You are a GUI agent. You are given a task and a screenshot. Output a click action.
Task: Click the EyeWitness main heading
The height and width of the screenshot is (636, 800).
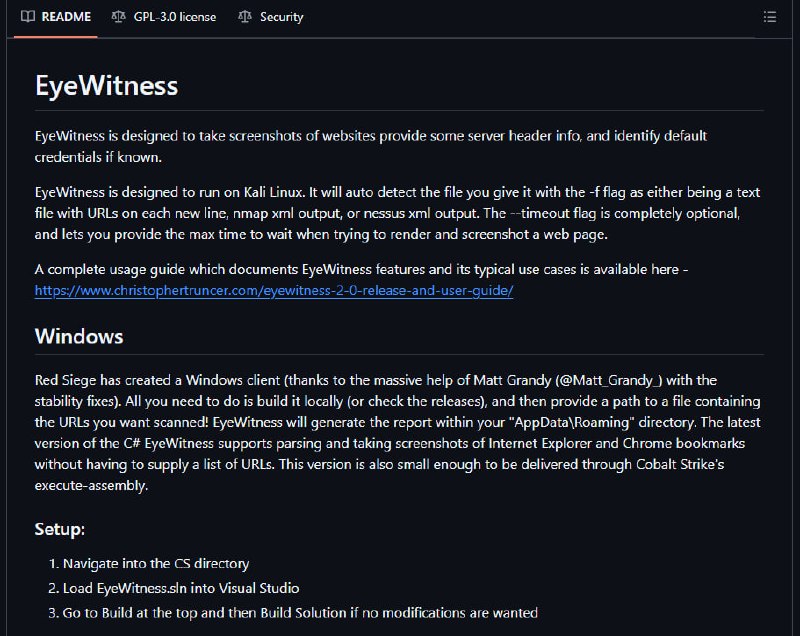tap(107, 85)
